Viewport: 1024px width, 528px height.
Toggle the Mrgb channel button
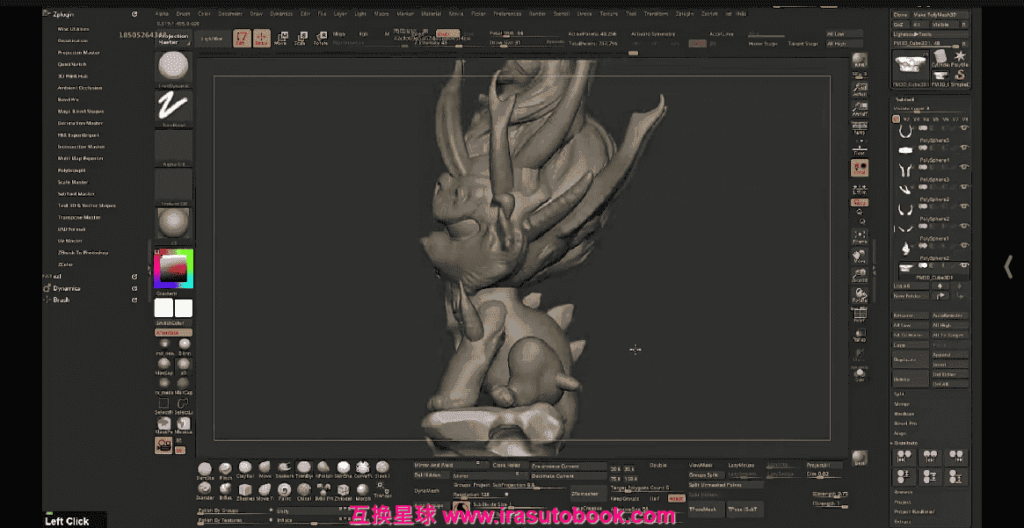(339, 33)
